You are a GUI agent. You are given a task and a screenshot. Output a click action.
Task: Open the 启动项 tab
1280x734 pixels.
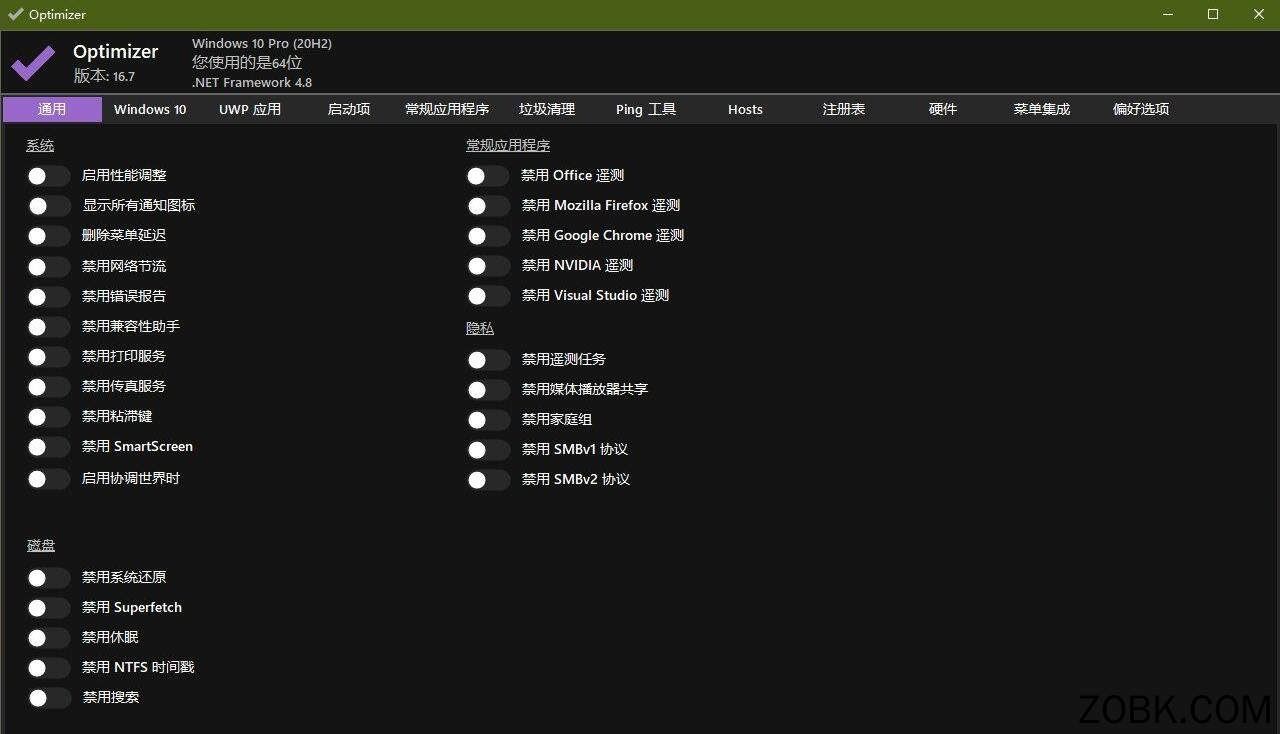coord(348,109)
